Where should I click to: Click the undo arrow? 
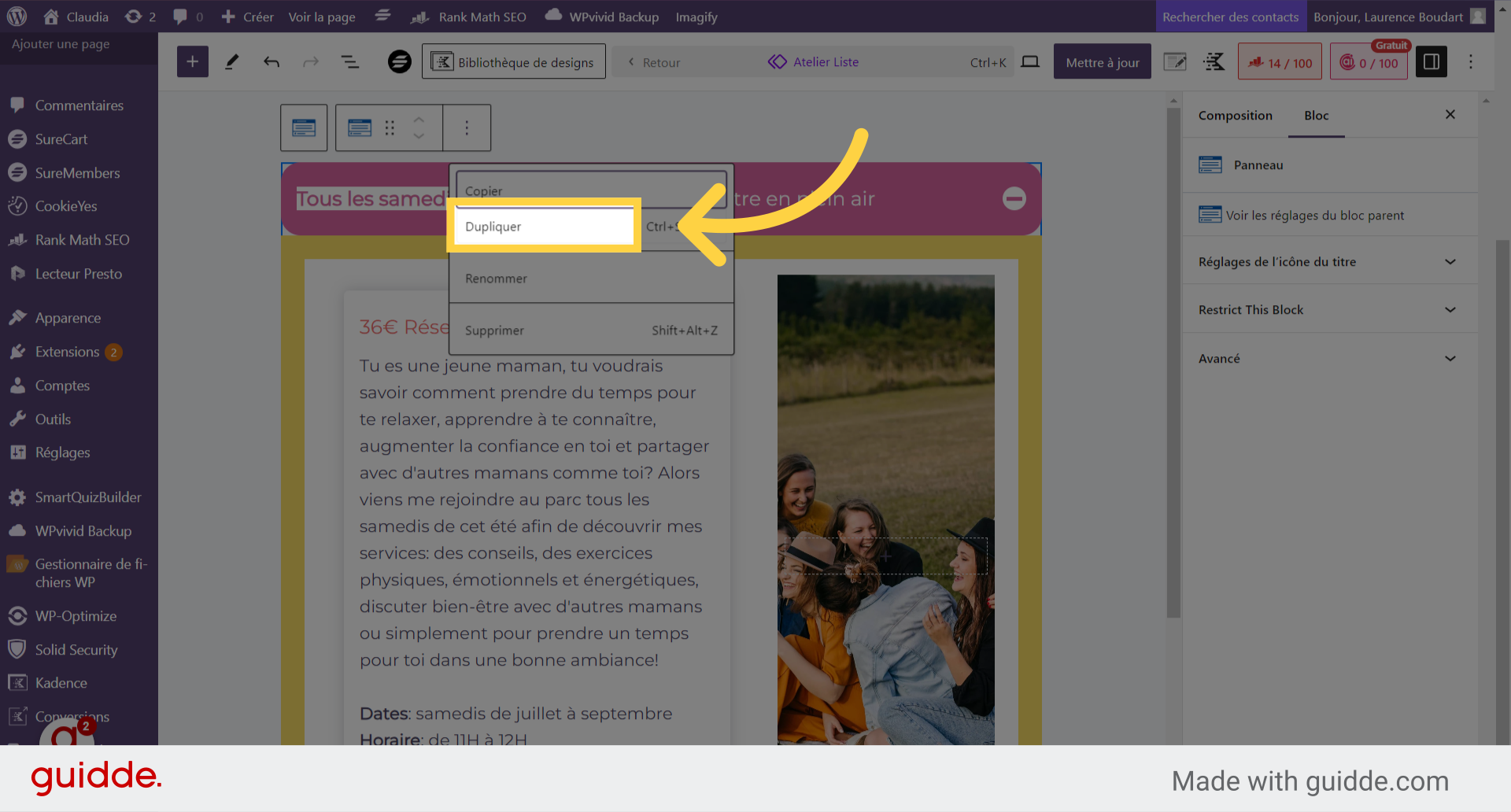272,61
